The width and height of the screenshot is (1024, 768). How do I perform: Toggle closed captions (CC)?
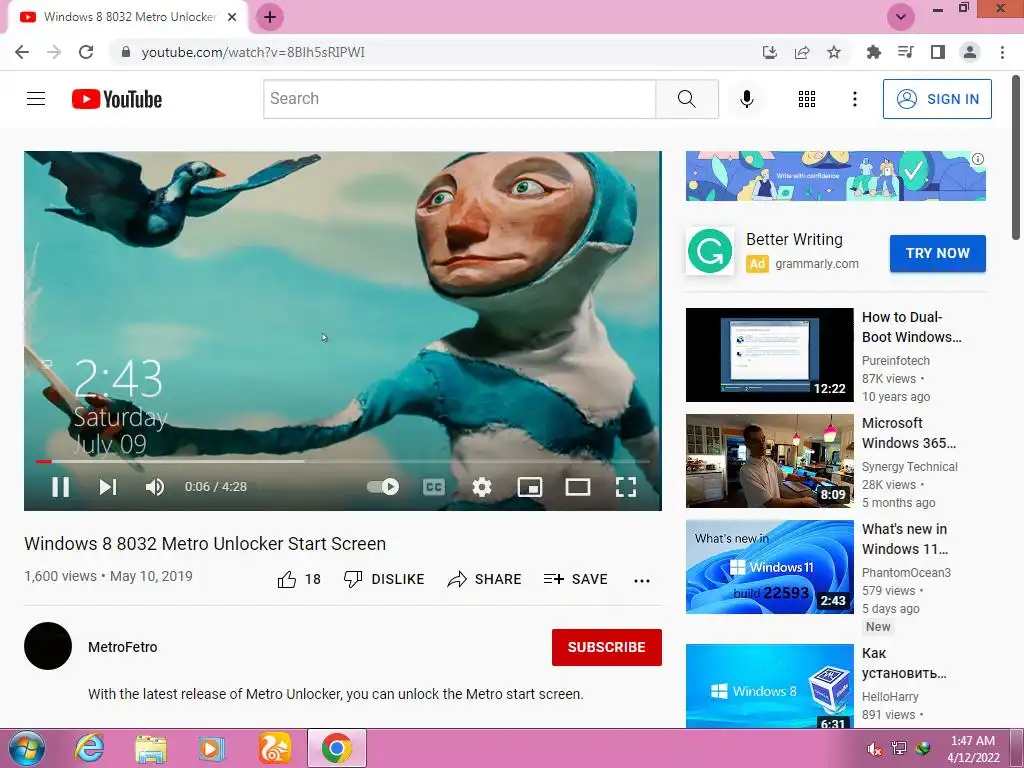[434, 487]
